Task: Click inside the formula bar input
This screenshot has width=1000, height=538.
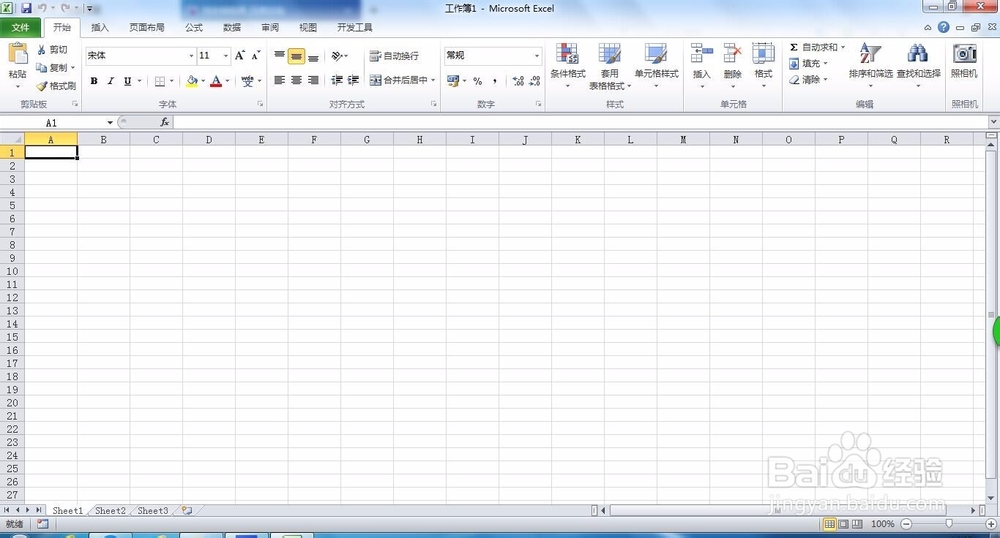Action: coord(580,122)
